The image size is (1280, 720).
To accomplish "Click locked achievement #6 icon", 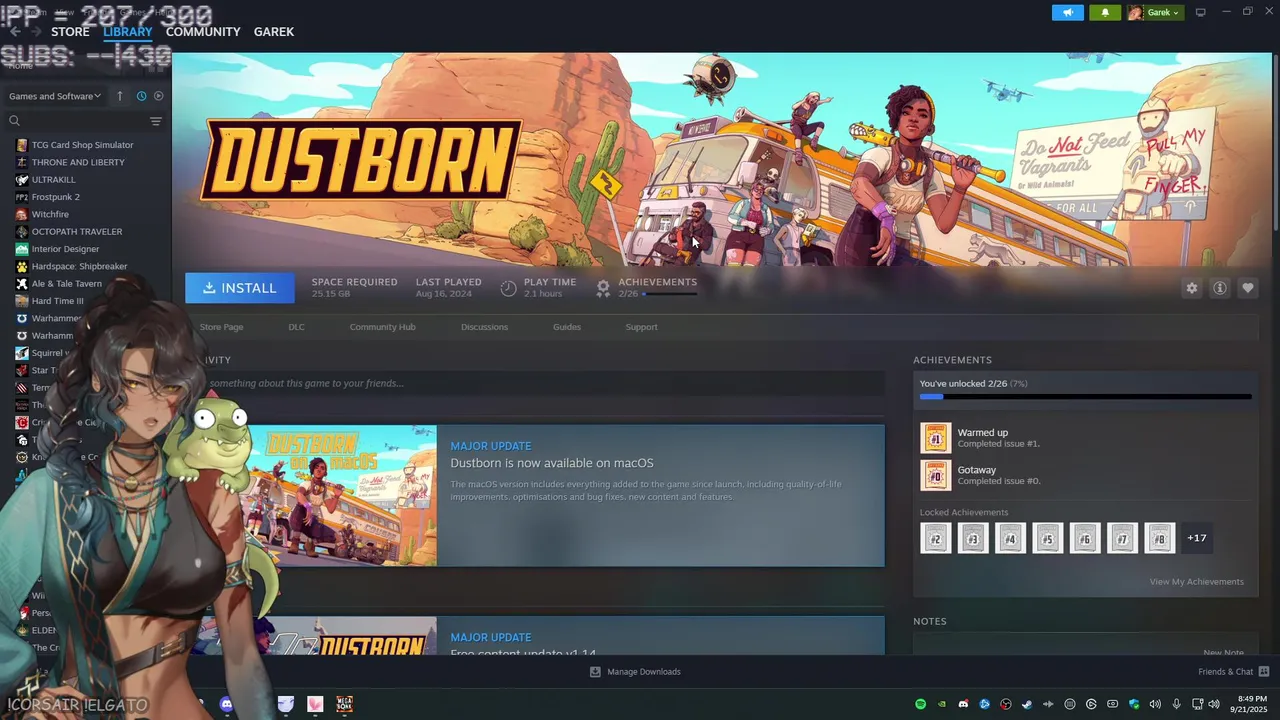I will (1085, 538).
